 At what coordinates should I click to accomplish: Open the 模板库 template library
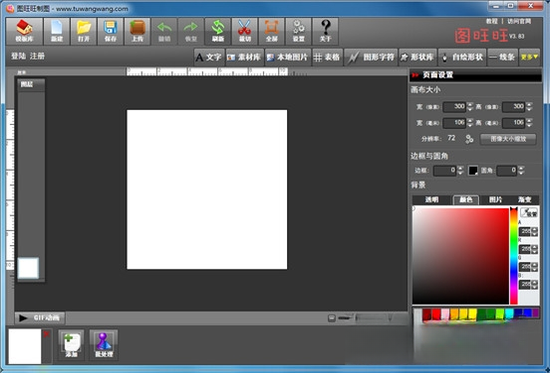24,31
